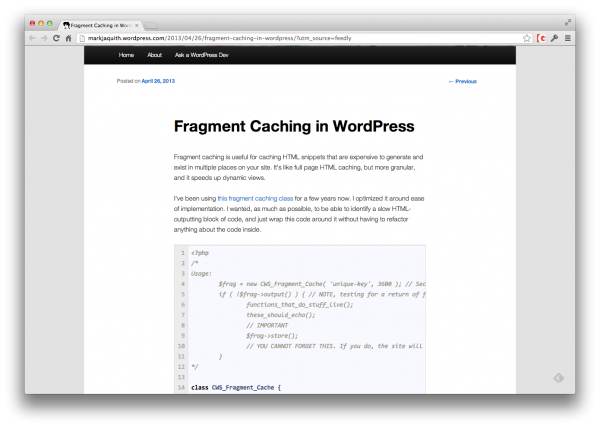Click the 'Usage:' comment line
Image resolution: width=600 pixels, height=428 pixels.
[201, 274]
